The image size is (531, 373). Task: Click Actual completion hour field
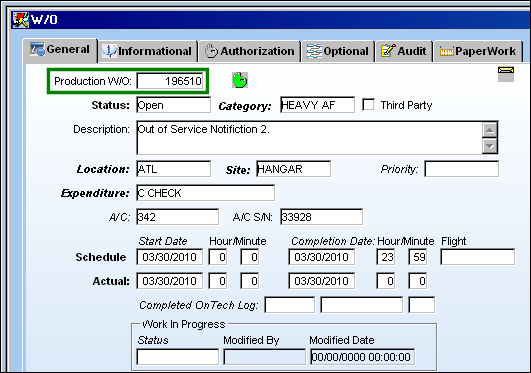pos(386,281)
